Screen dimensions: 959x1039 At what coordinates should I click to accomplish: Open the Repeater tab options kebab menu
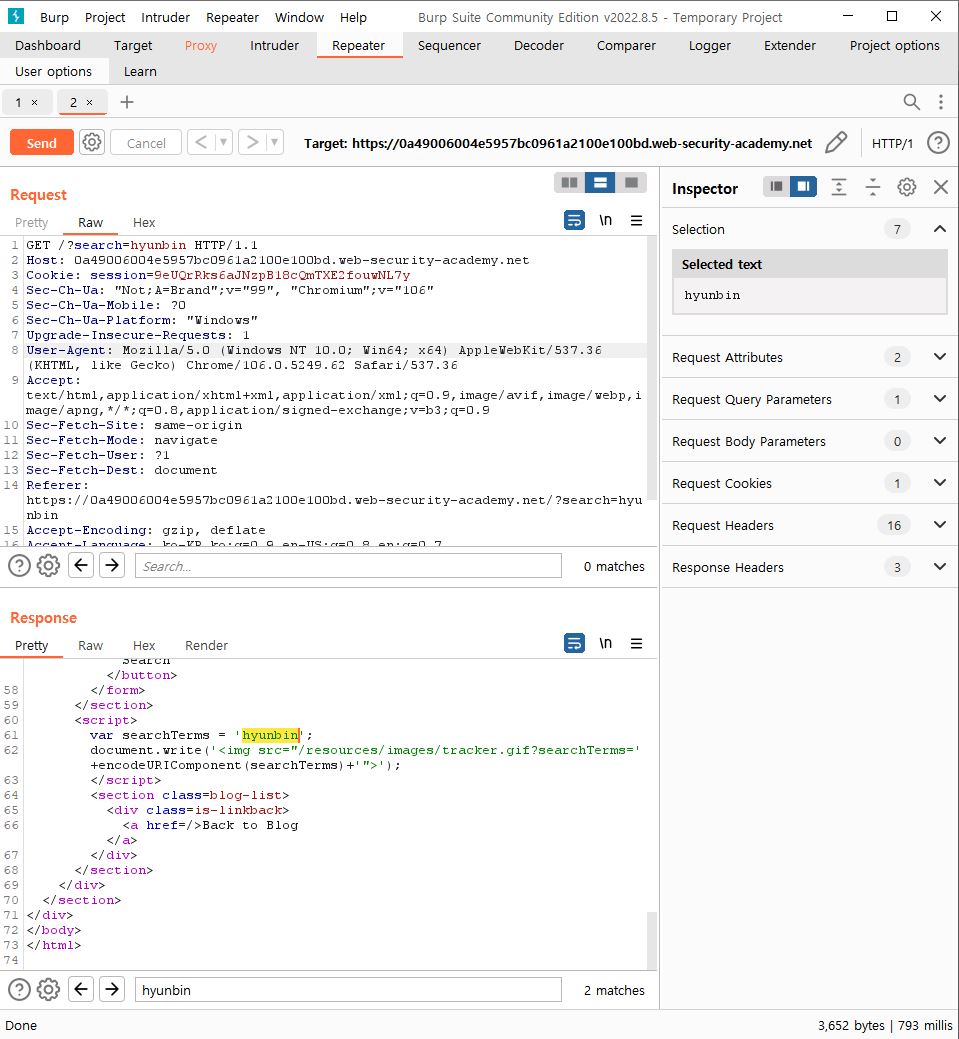point(940,102)
